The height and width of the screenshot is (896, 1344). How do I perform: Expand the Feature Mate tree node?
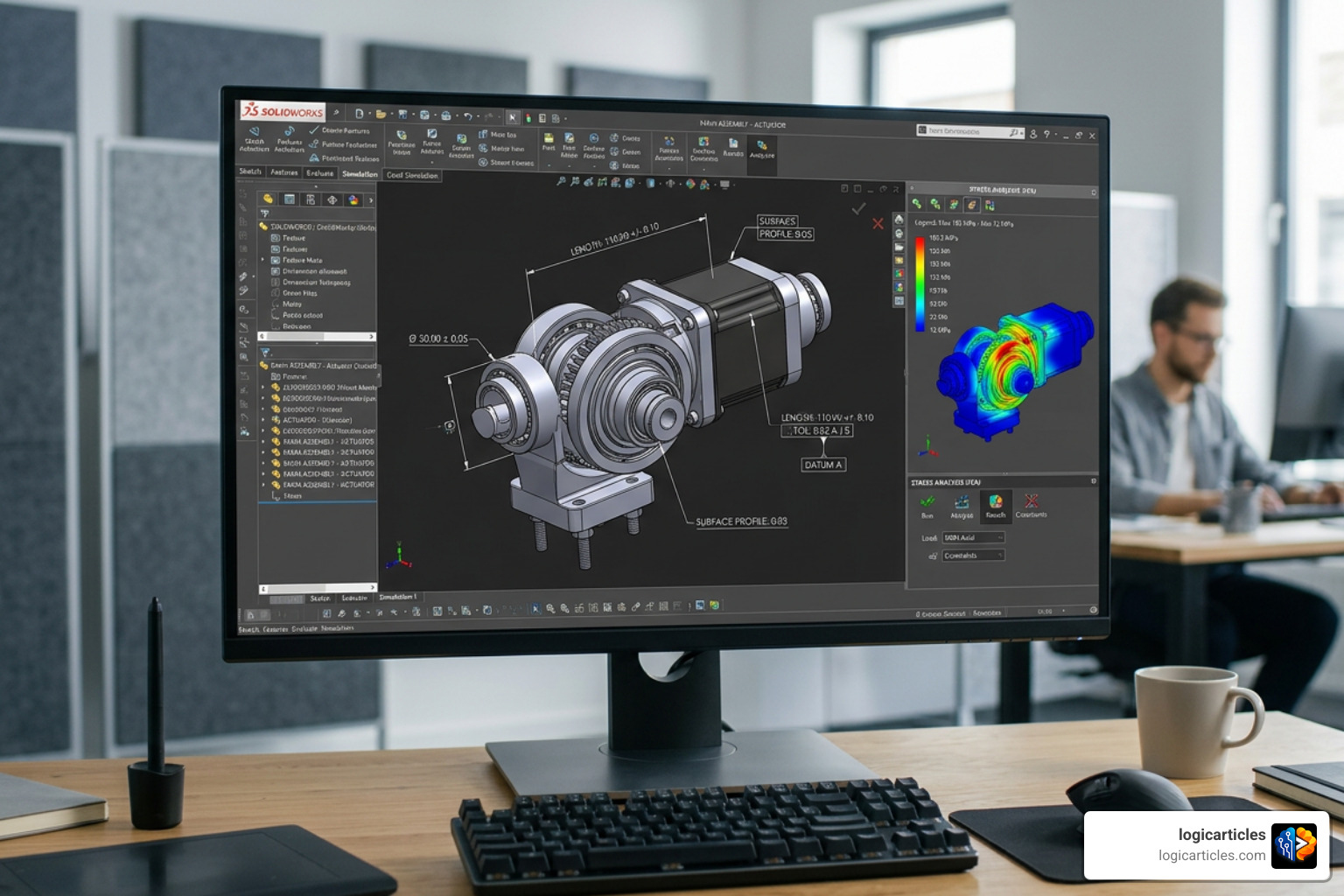pos(262,260)
